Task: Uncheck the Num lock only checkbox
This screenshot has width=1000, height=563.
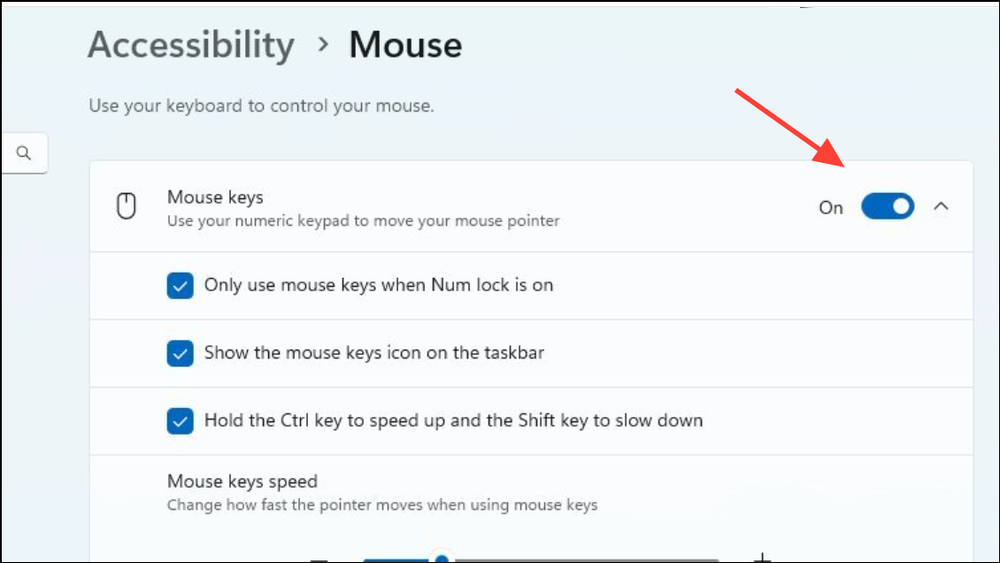Action: [180, 286]
